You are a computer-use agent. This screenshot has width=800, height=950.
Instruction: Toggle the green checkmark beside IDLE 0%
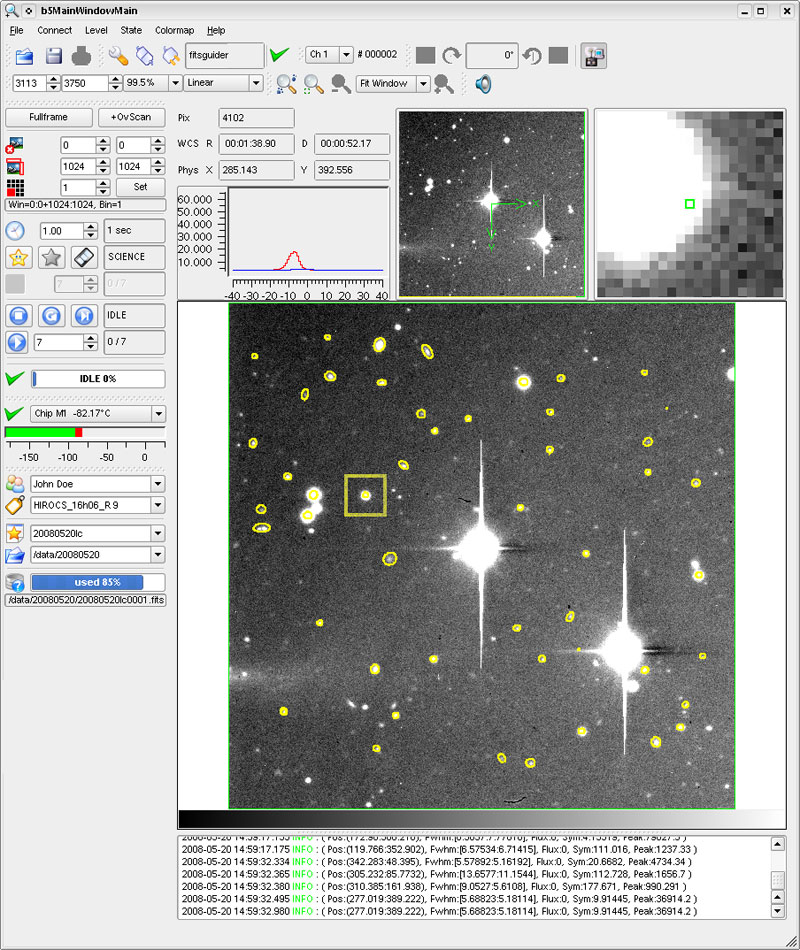pos(14,379)
